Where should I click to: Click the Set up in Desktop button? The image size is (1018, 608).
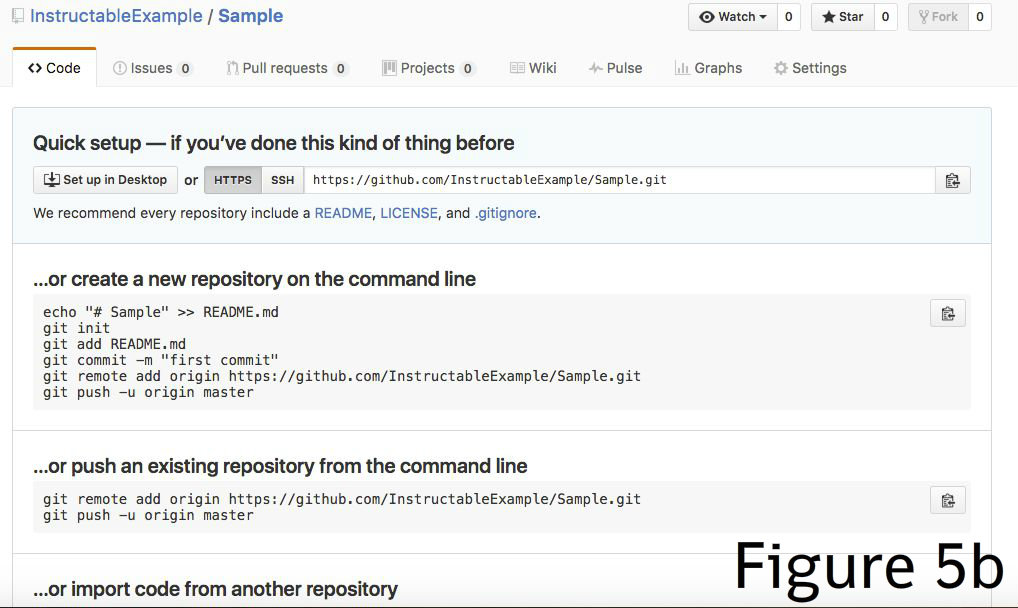point(105,180)
